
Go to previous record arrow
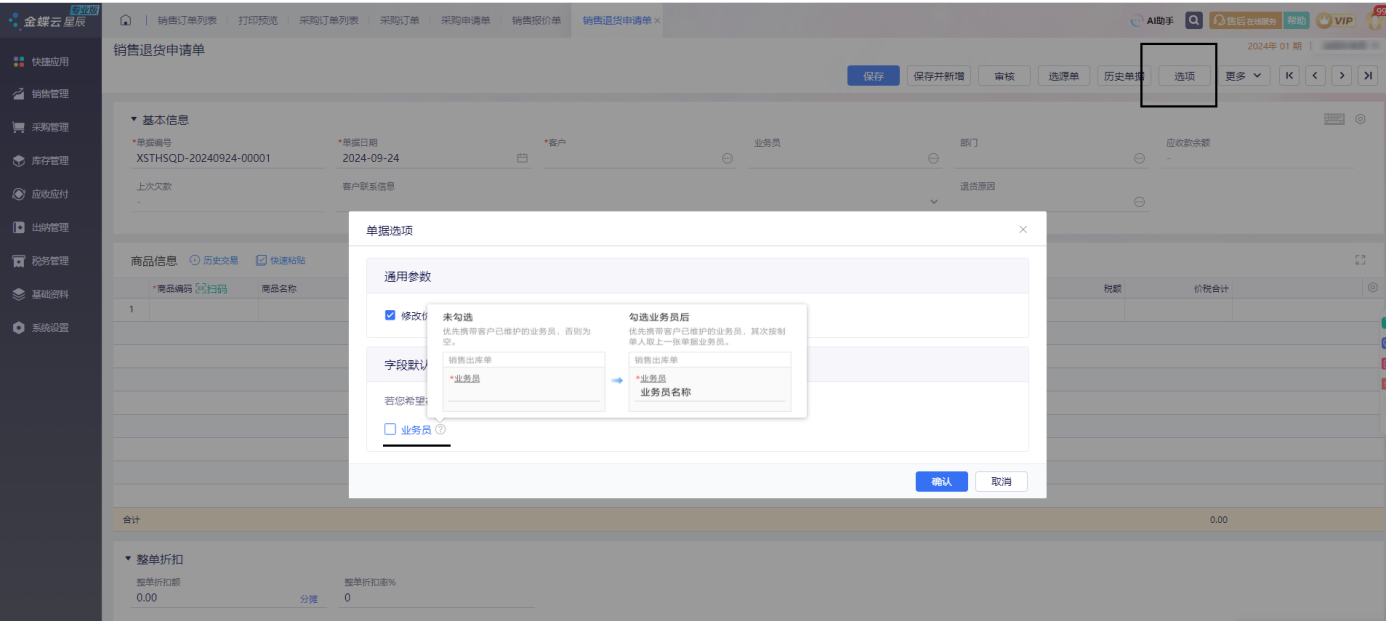click(1315, 75)
